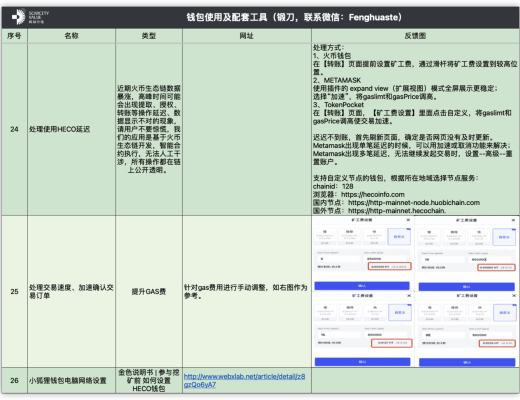Click the 1、火币钱包 line
Viewport: 520px width, 400px height.
pos(332,56)
